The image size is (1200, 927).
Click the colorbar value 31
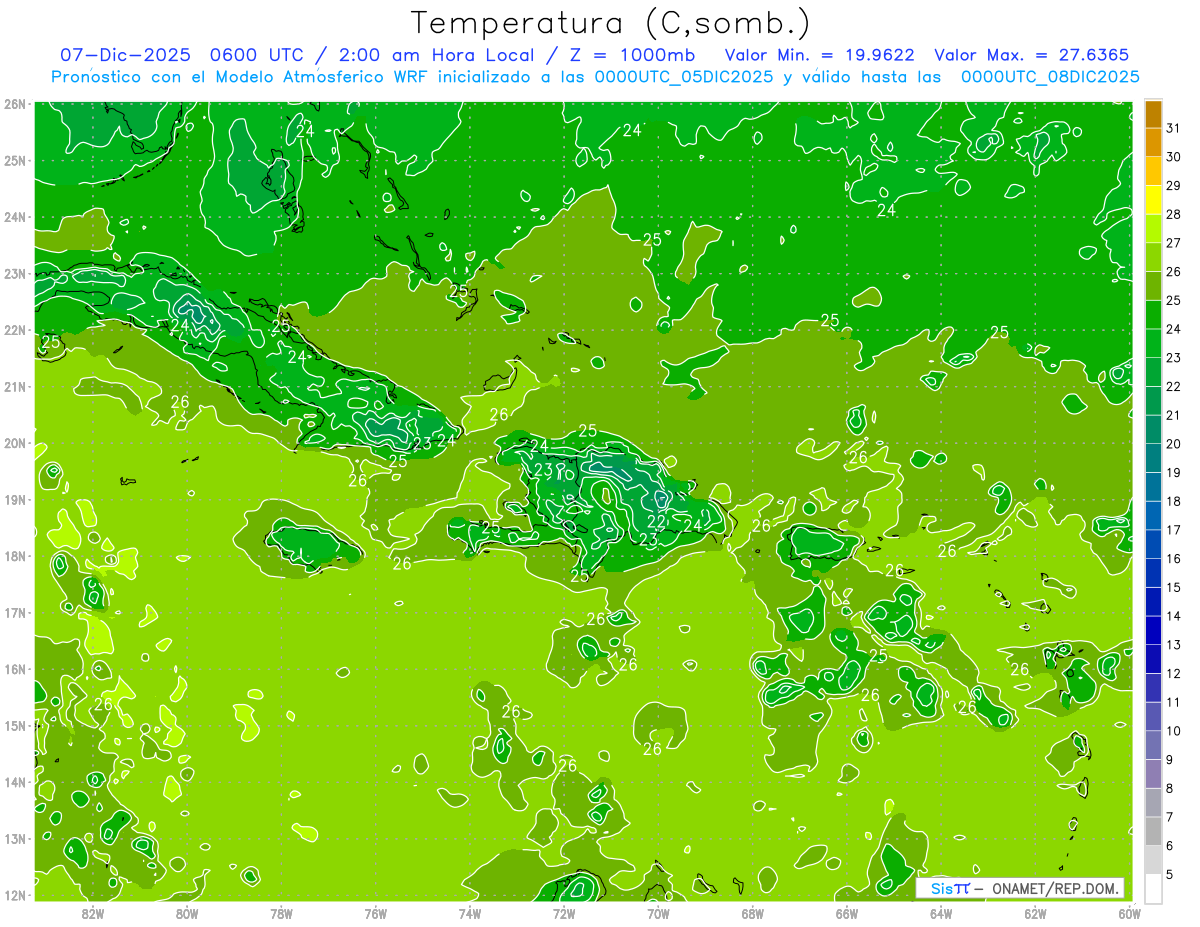click(1174, 128)
